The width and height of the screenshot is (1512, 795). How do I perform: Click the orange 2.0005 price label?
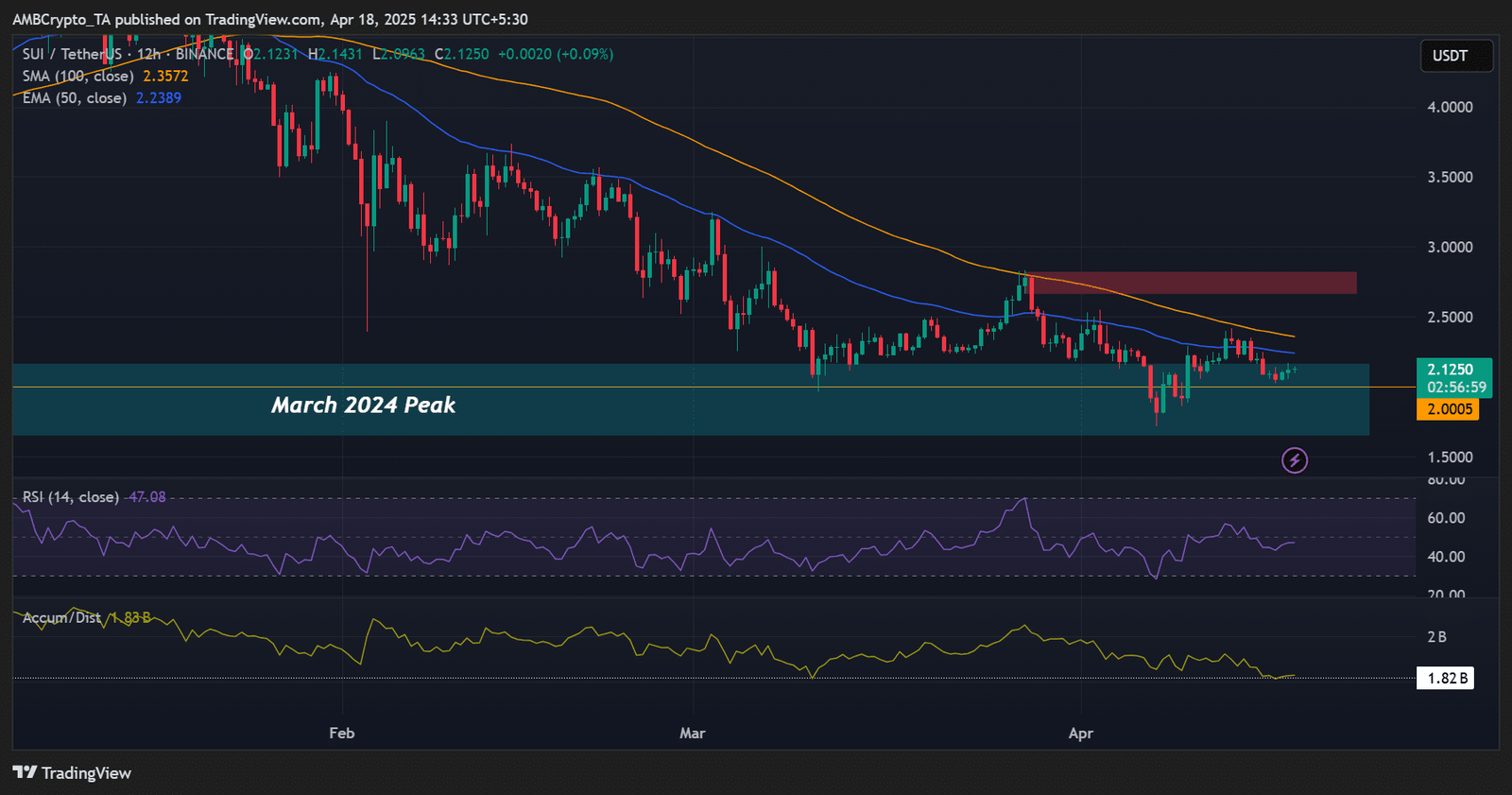click(x=1449, y=409)
